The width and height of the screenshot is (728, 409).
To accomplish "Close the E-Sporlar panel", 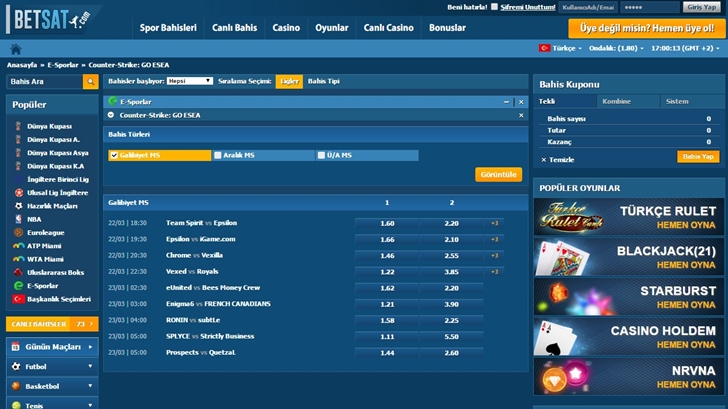I will point(521,102).
